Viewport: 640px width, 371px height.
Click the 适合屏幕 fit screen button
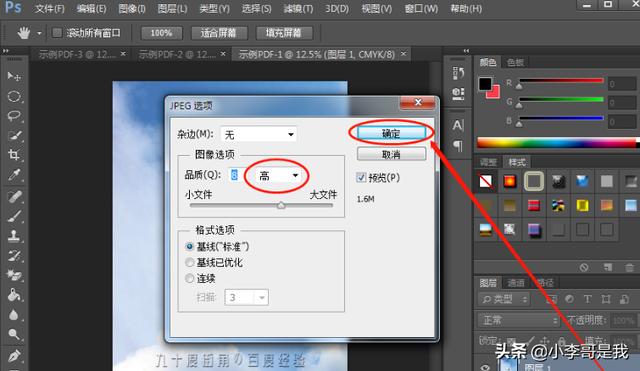tap(218, 33)
